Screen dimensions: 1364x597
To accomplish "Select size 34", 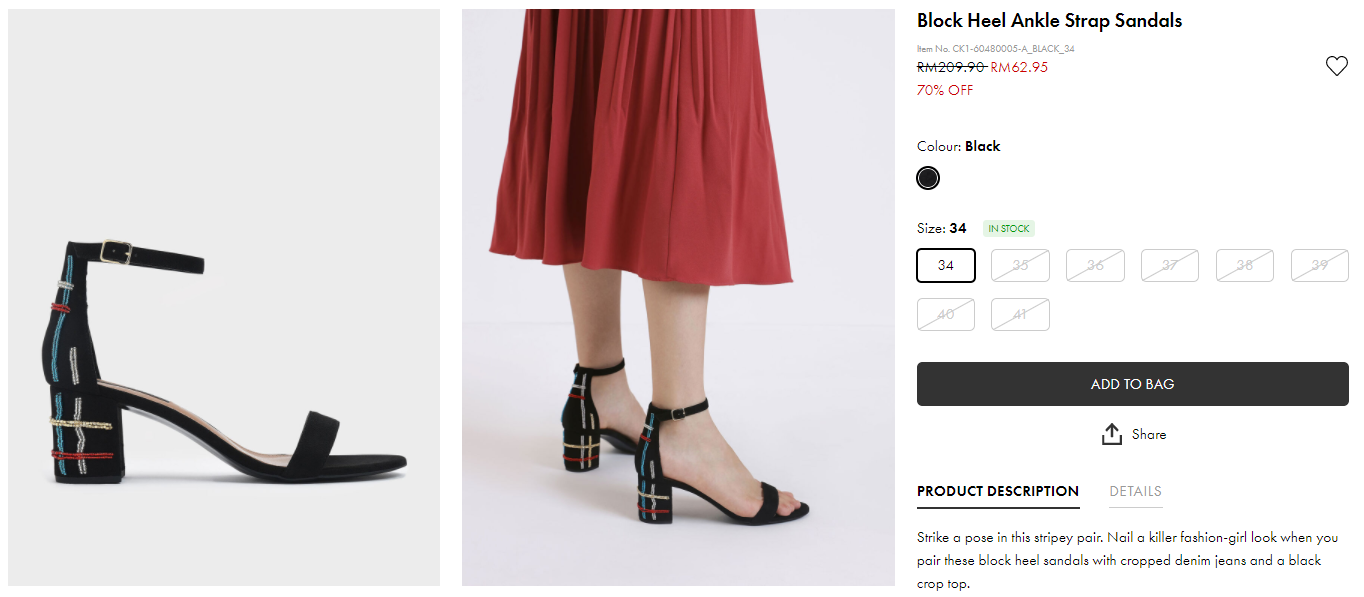I will [x=946, y=265].
